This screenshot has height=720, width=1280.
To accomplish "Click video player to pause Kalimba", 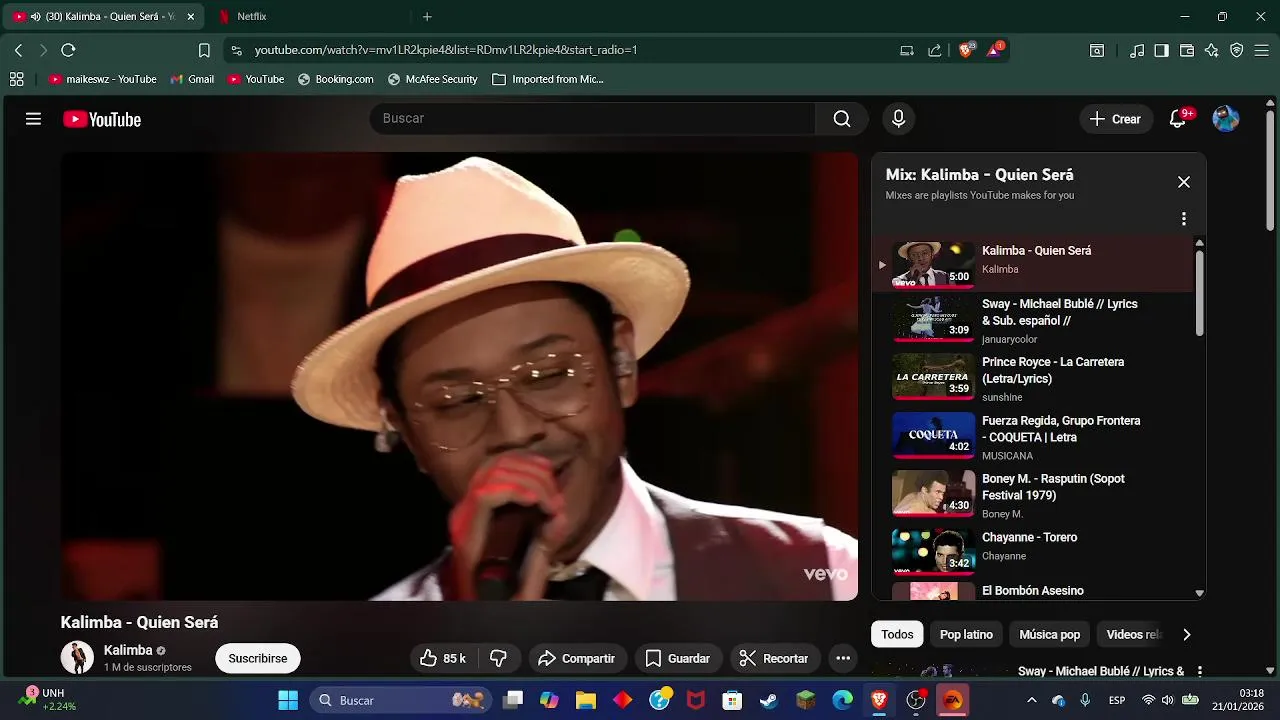I will tap(459, 376).
